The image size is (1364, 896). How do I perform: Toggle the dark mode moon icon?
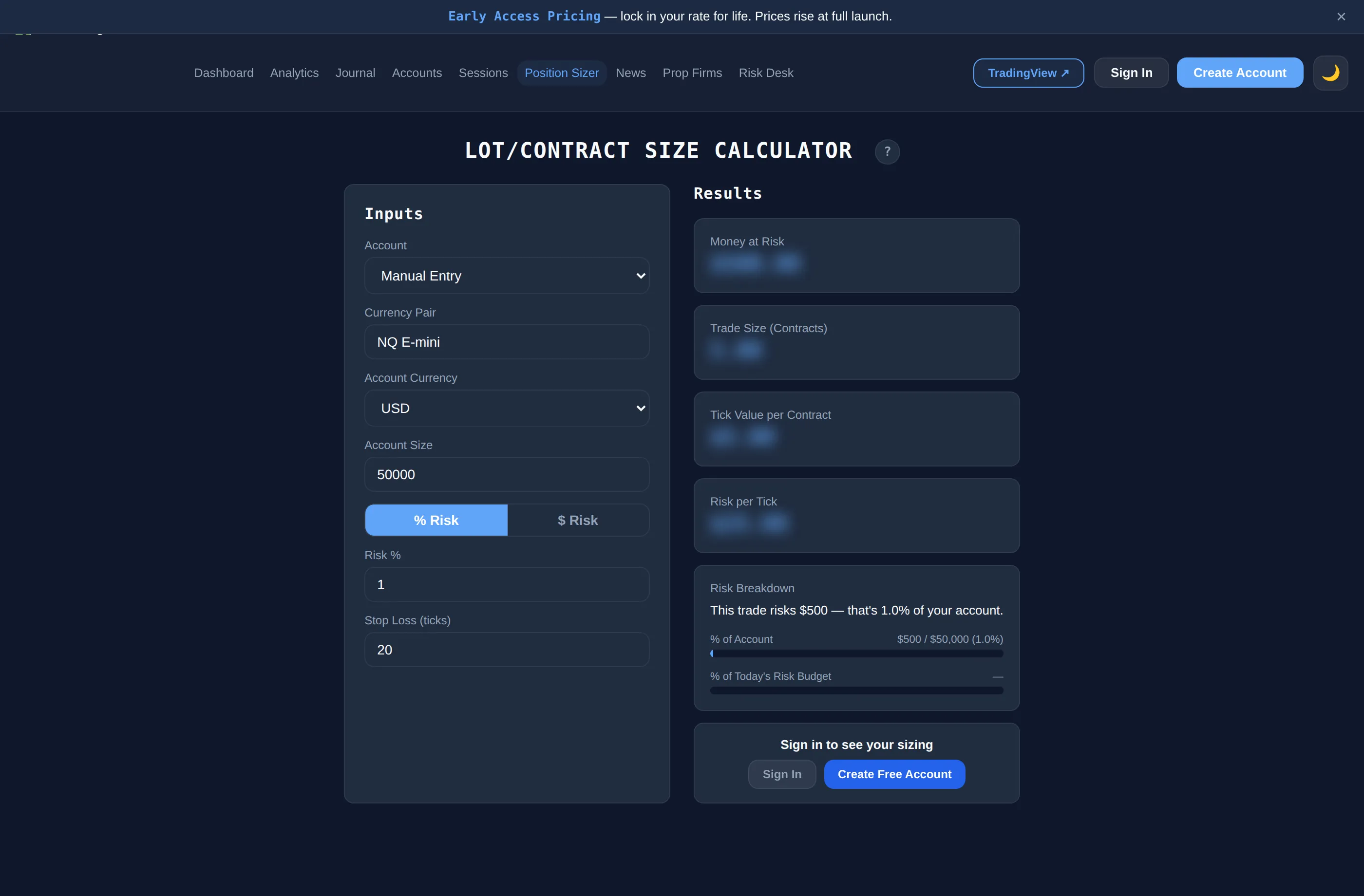(x=1330, y=73)
